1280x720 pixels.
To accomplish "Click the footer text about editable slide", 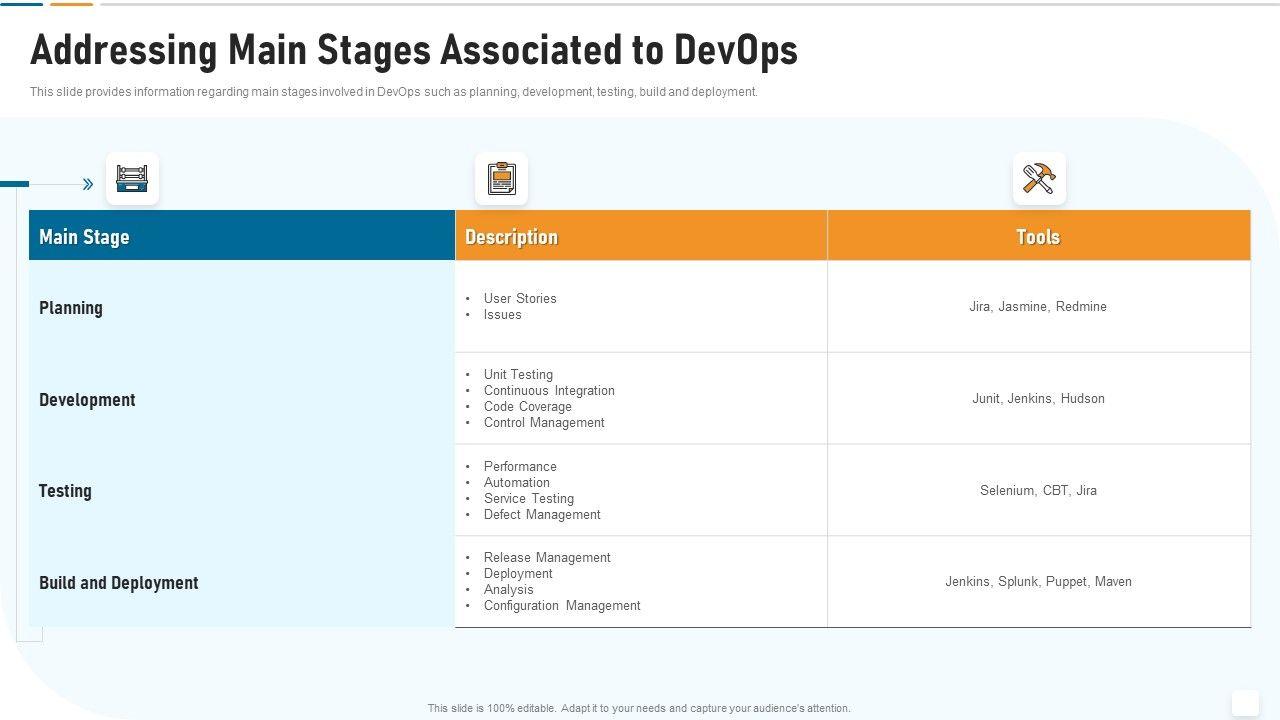I will [639, 708].
